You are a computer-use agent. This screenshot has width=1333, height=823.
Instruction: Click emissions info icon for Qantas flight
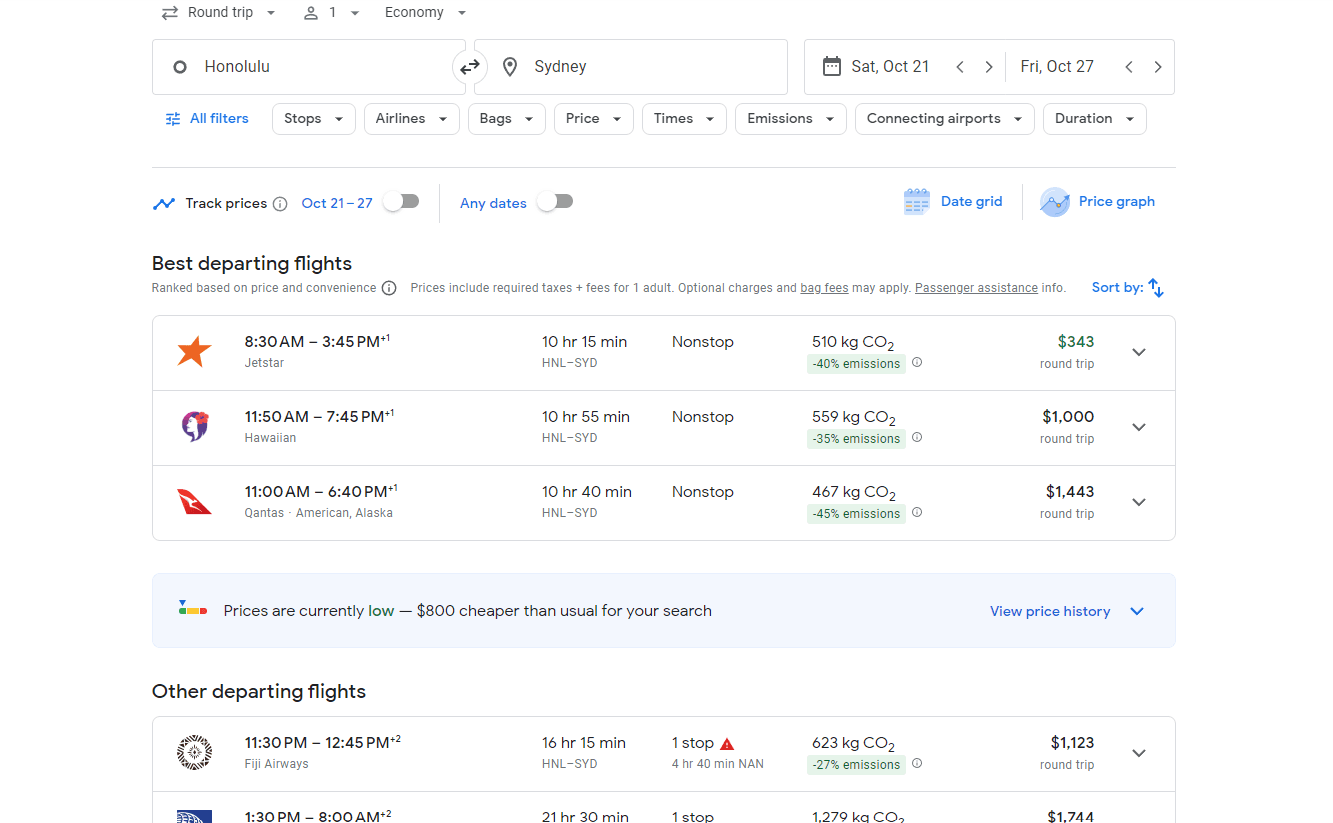pos(917,513)
